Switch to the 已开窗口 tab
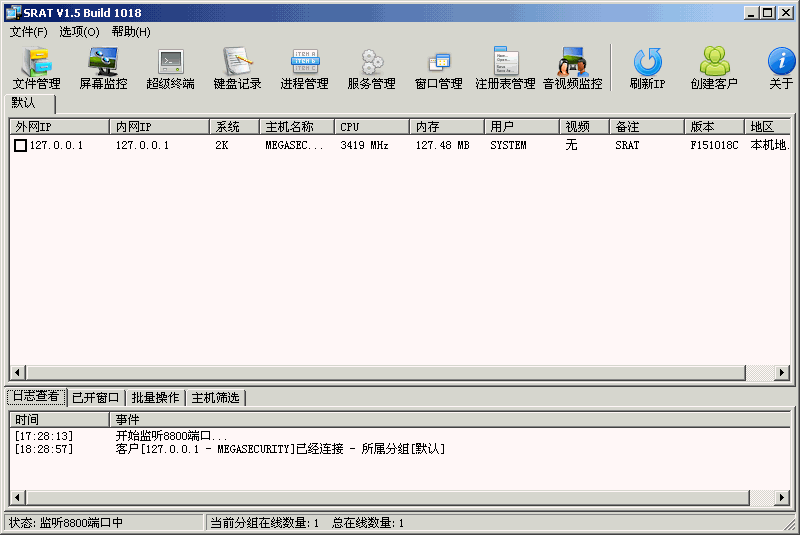This screenshot has width=800, height=535. pyautogui.click(x=95, y=397)
